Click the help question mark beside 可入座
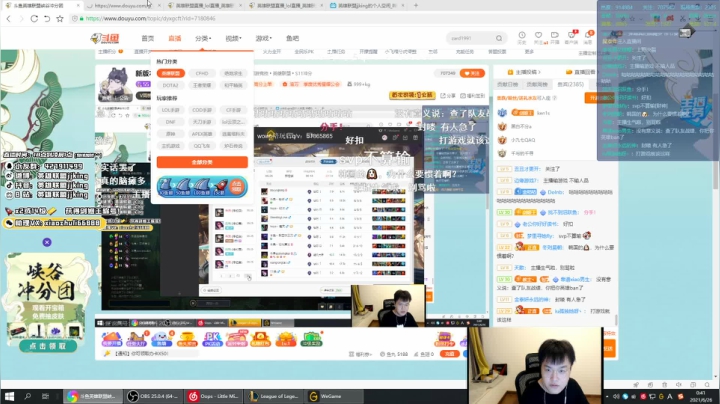 point(554,98)
